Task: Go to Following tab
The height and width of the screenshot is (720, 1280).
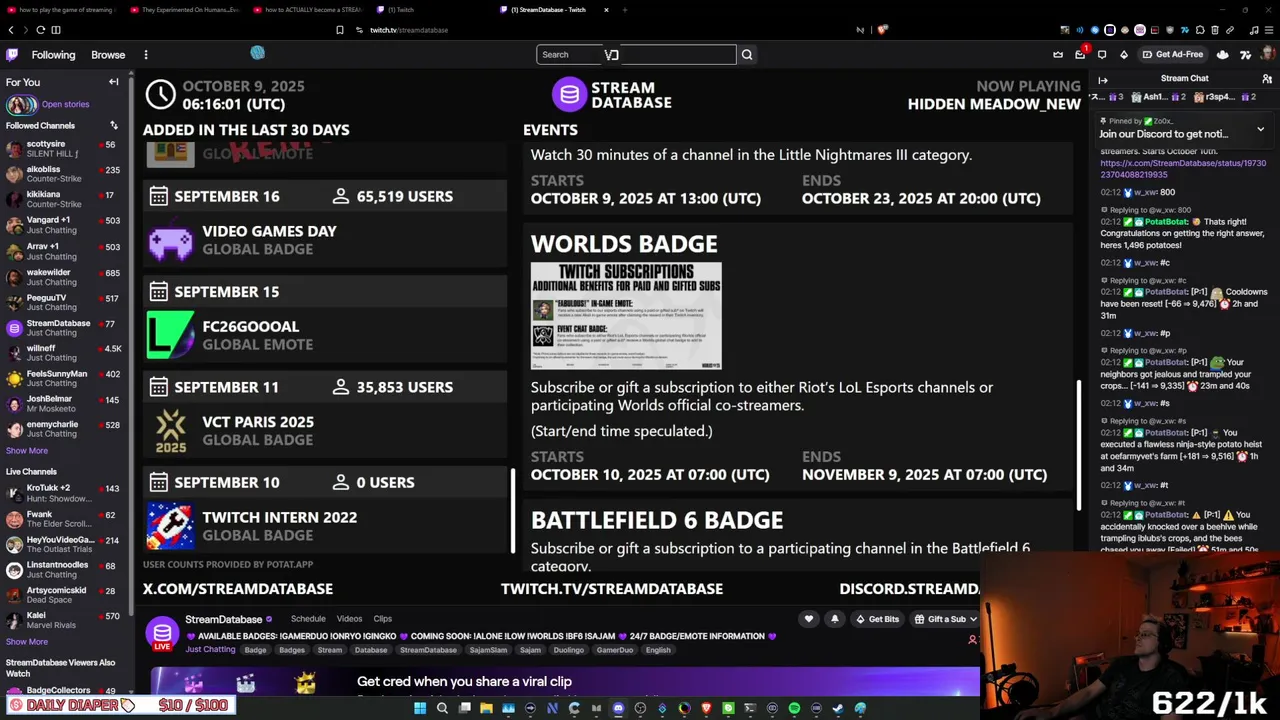Action: (53, 55)
